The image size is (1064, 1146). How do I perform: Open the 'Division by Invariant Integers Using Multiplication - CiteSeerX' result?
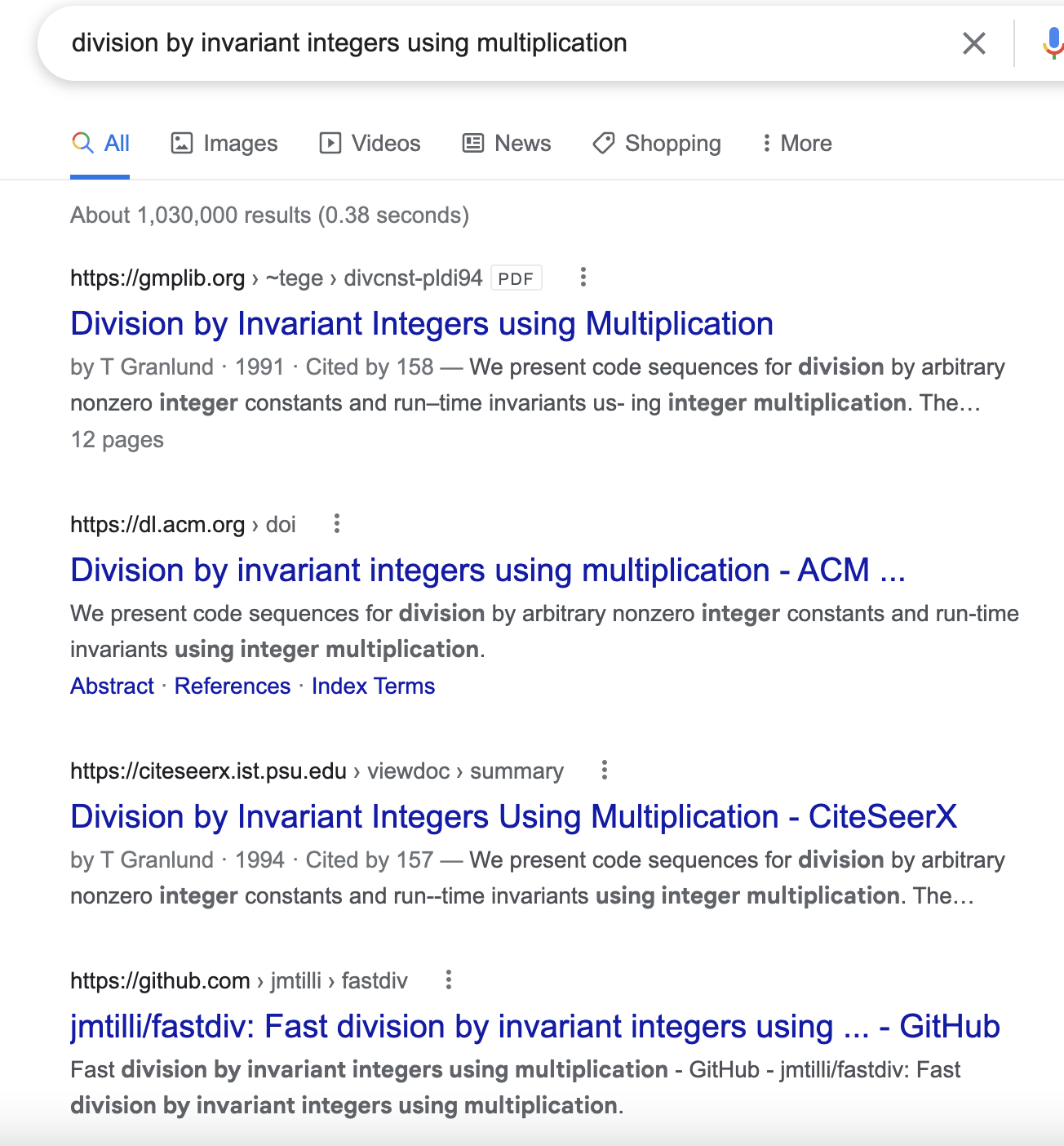[514, 817]
